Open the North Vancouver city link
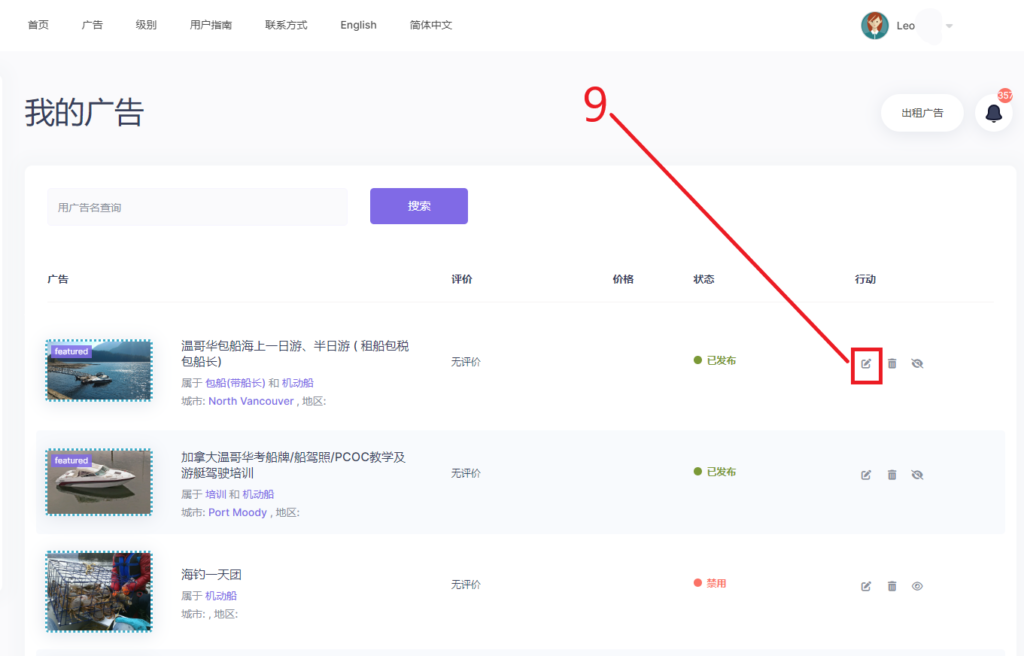 [x=251, y=401]
